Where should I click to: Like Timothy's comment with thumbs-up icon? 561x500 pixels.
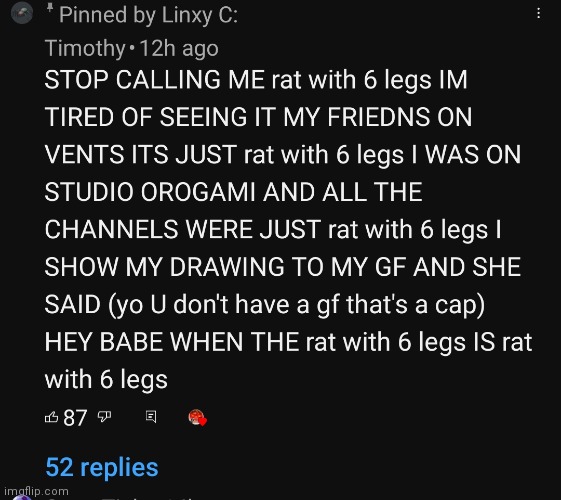[x=52, y=417]
